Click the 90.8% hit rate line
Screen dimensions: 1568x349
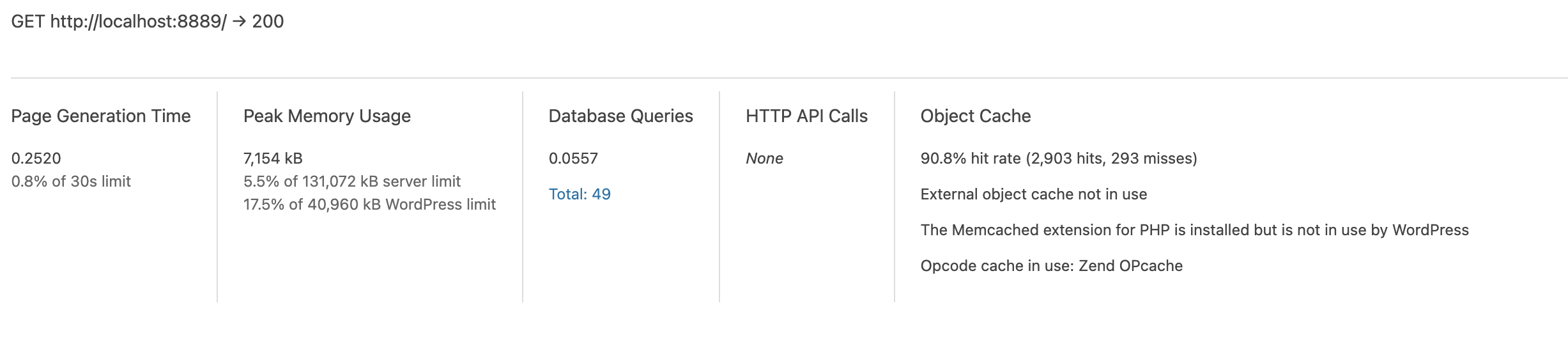click(1059, 159)
